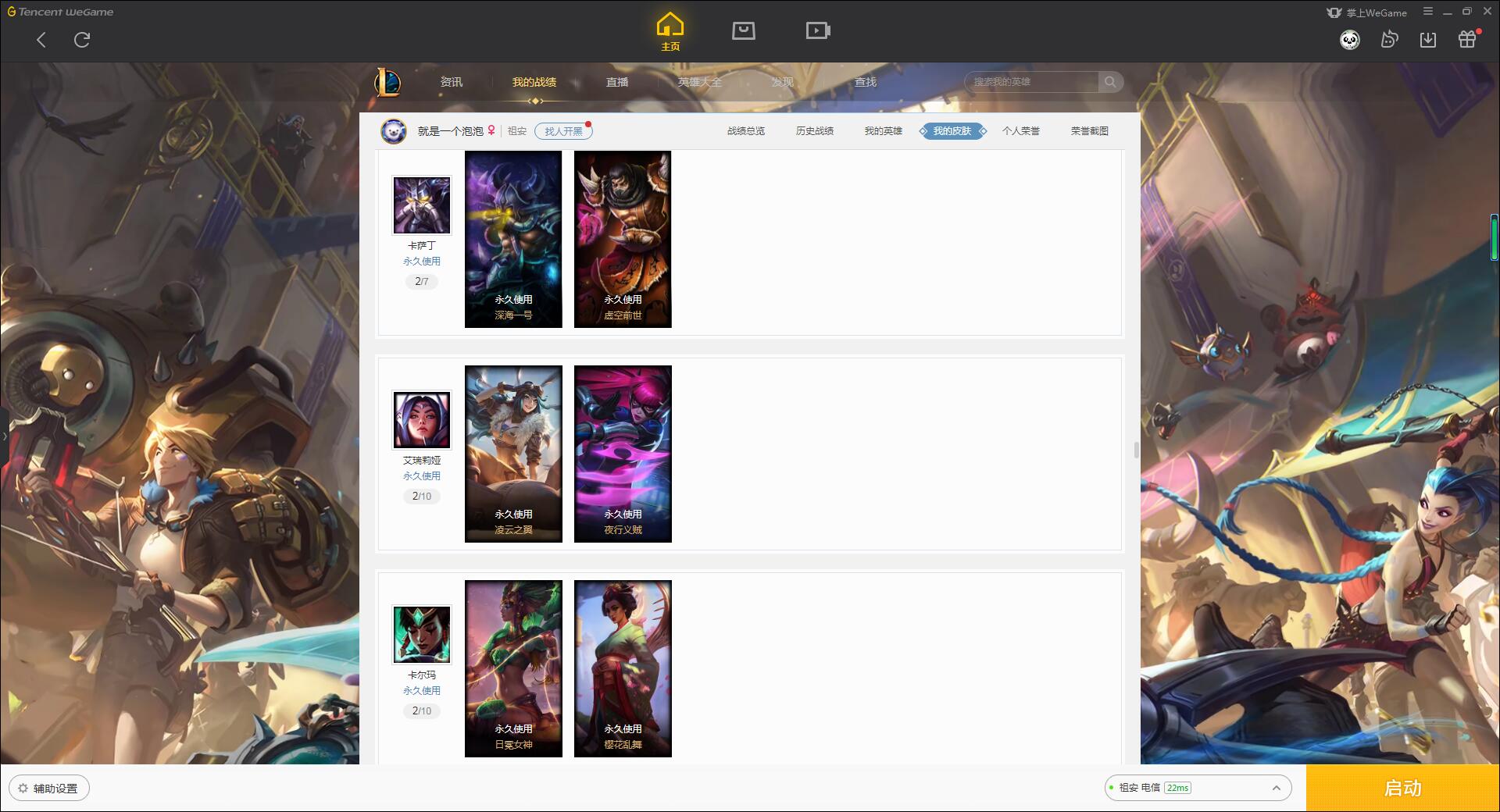Open the 资讯 tab
Image resolution: width=1500 pixels, height=812 pixels.
(x=451, y=82)
